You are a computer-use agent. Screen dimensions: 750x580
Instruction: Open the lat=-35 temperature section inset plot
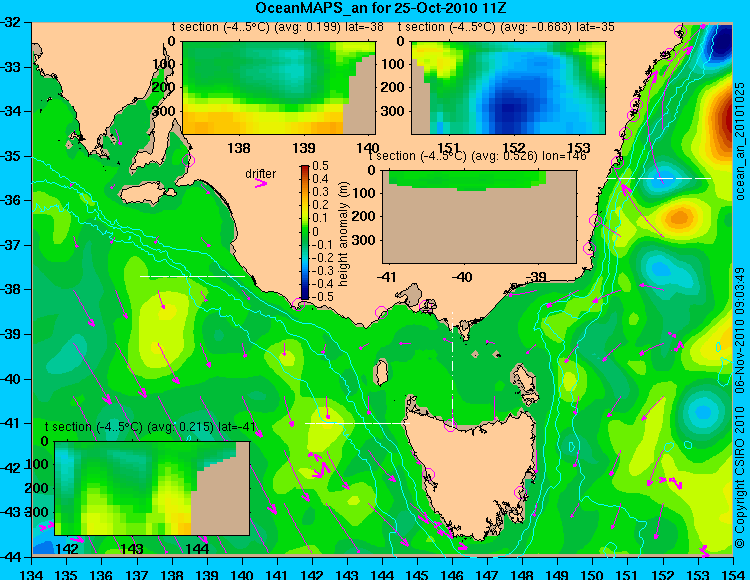pyautogui.click(x=508, y=88)
